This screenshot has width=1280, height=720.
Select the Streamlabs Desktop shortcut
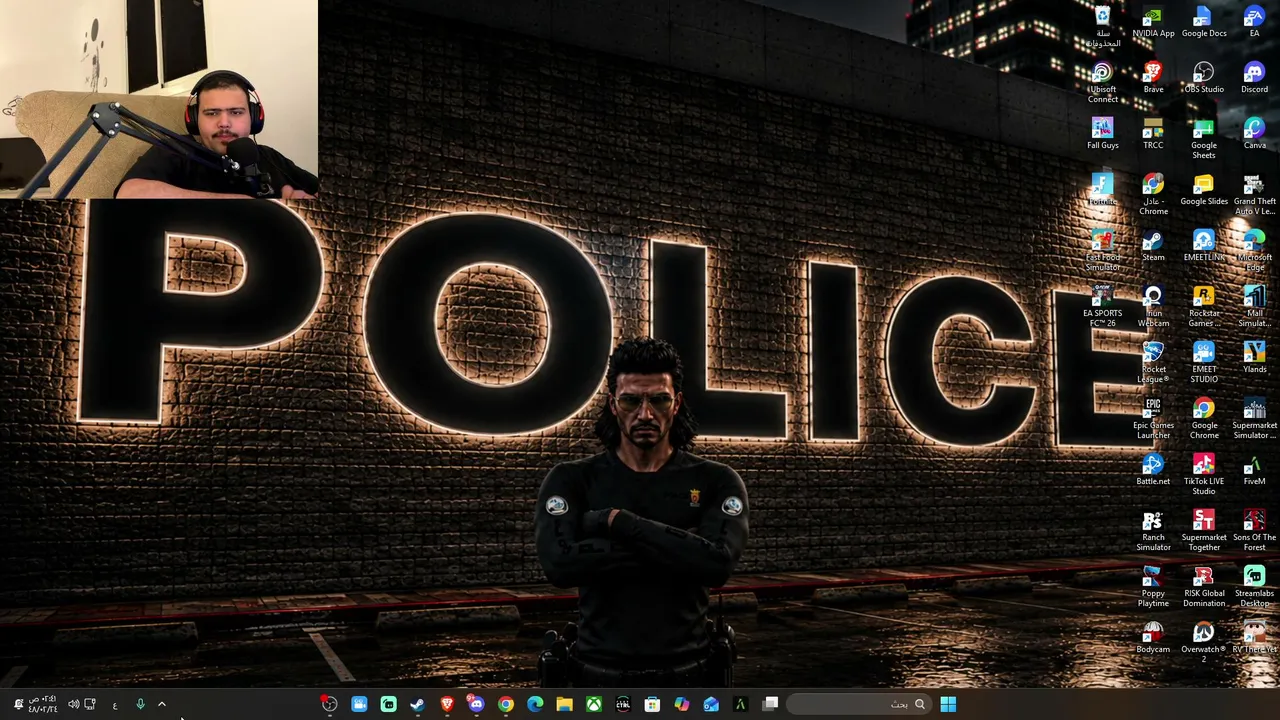(1254, 587)
